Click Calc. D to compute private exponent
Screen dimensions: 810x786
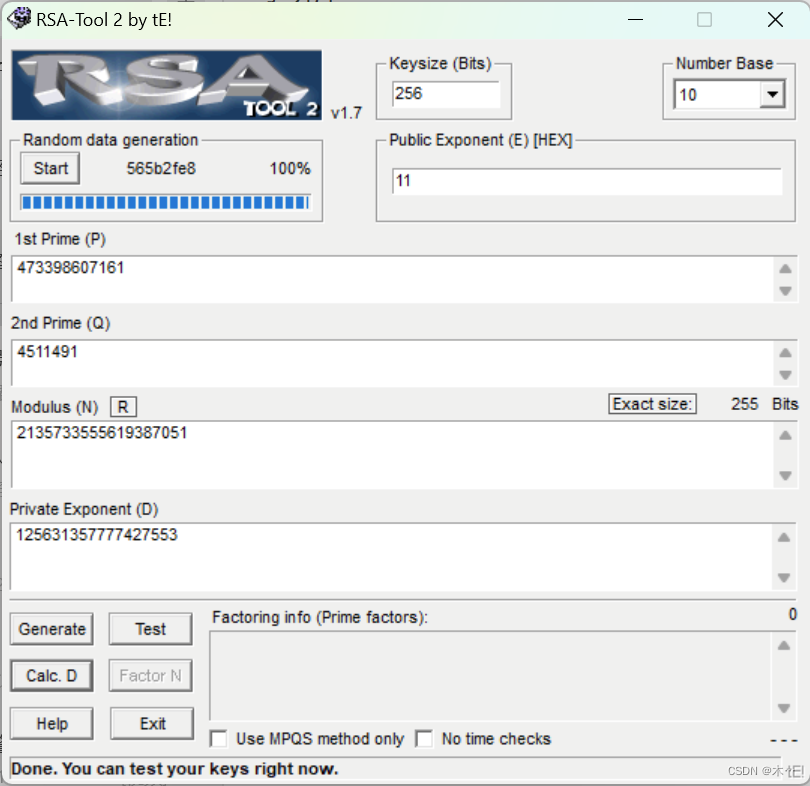[51, 675]
